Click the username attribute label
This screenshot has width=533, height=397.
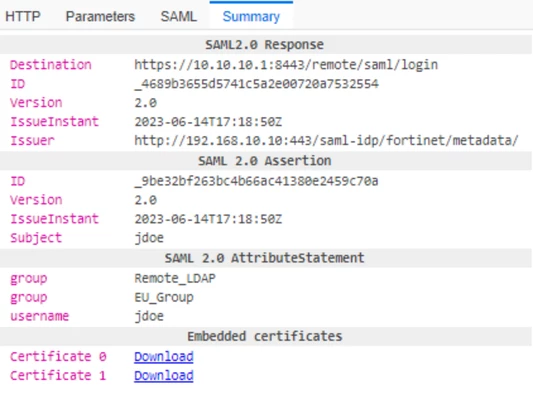tap(39, 316)
